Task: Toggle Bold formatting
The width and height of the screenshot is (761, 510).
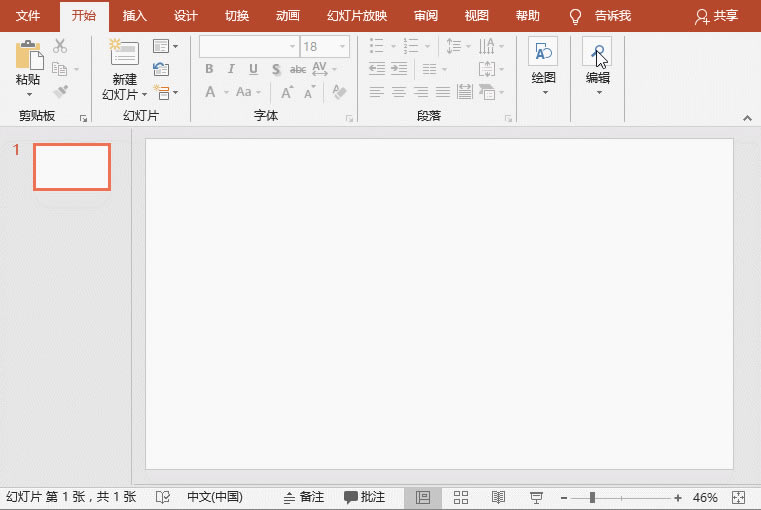Action: 209,69
